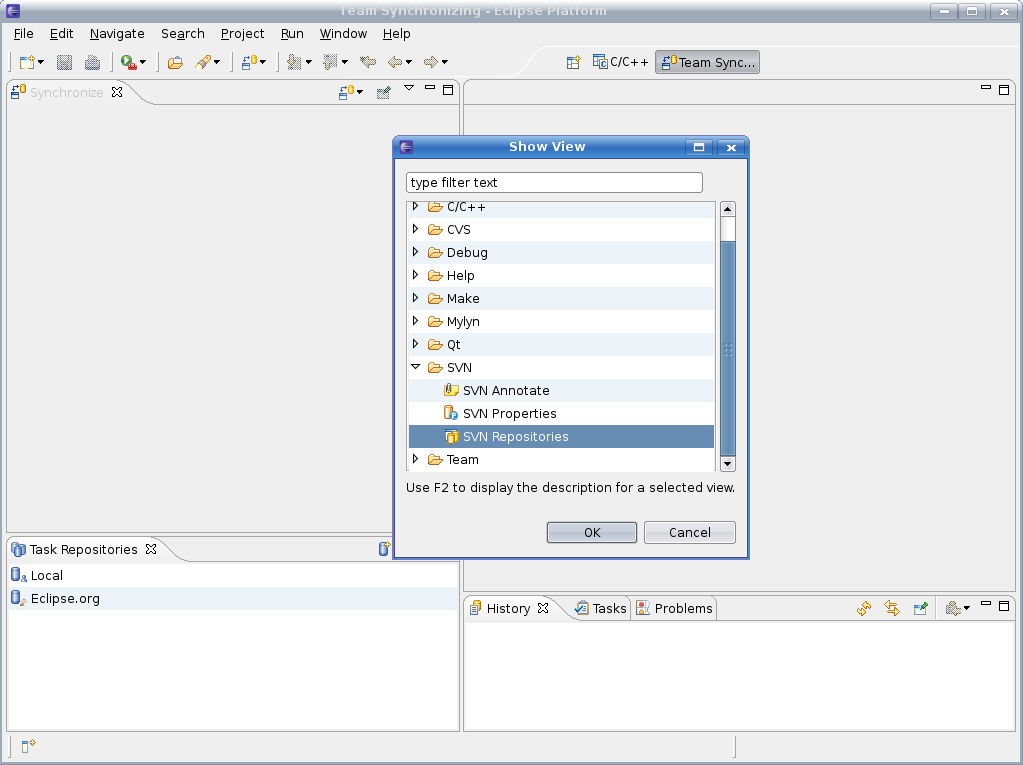Screen dimensions: 1023x765
Task: Expand the Team folder node
Action: pyautogui.click(x=416, y=459)
